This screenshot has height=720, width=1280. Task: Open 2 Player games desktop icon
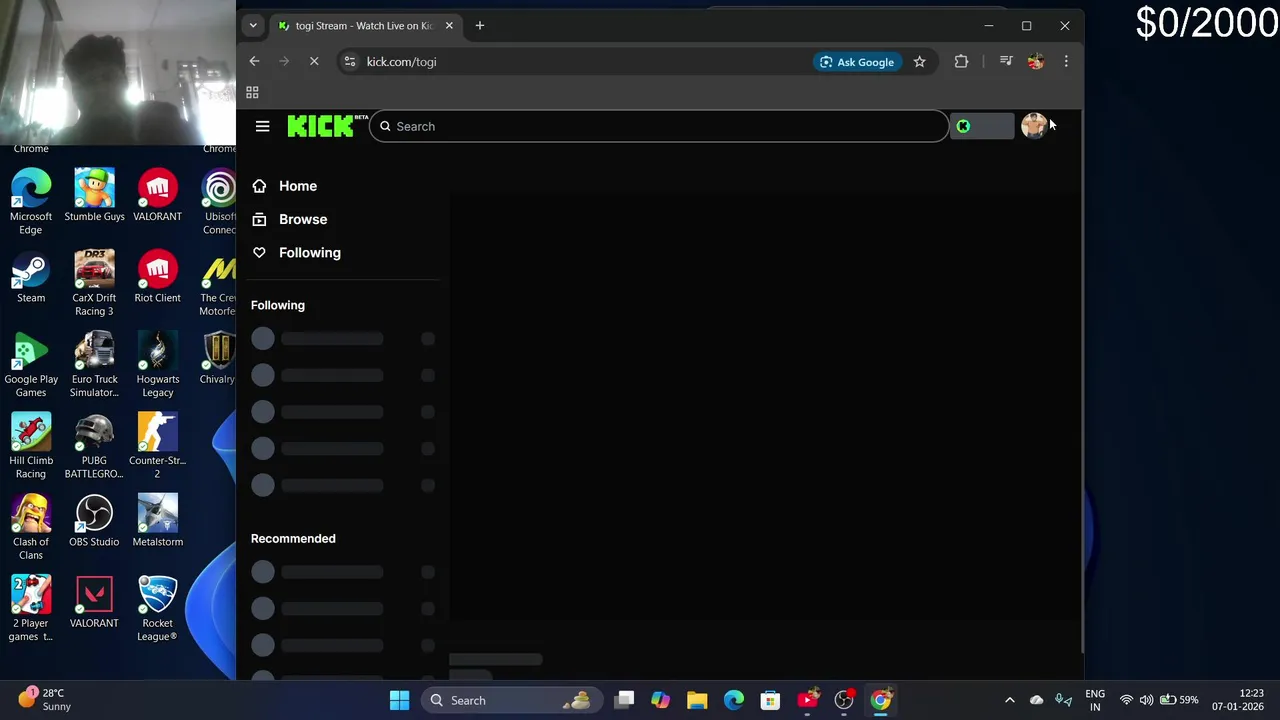click(x=31, y=610)
